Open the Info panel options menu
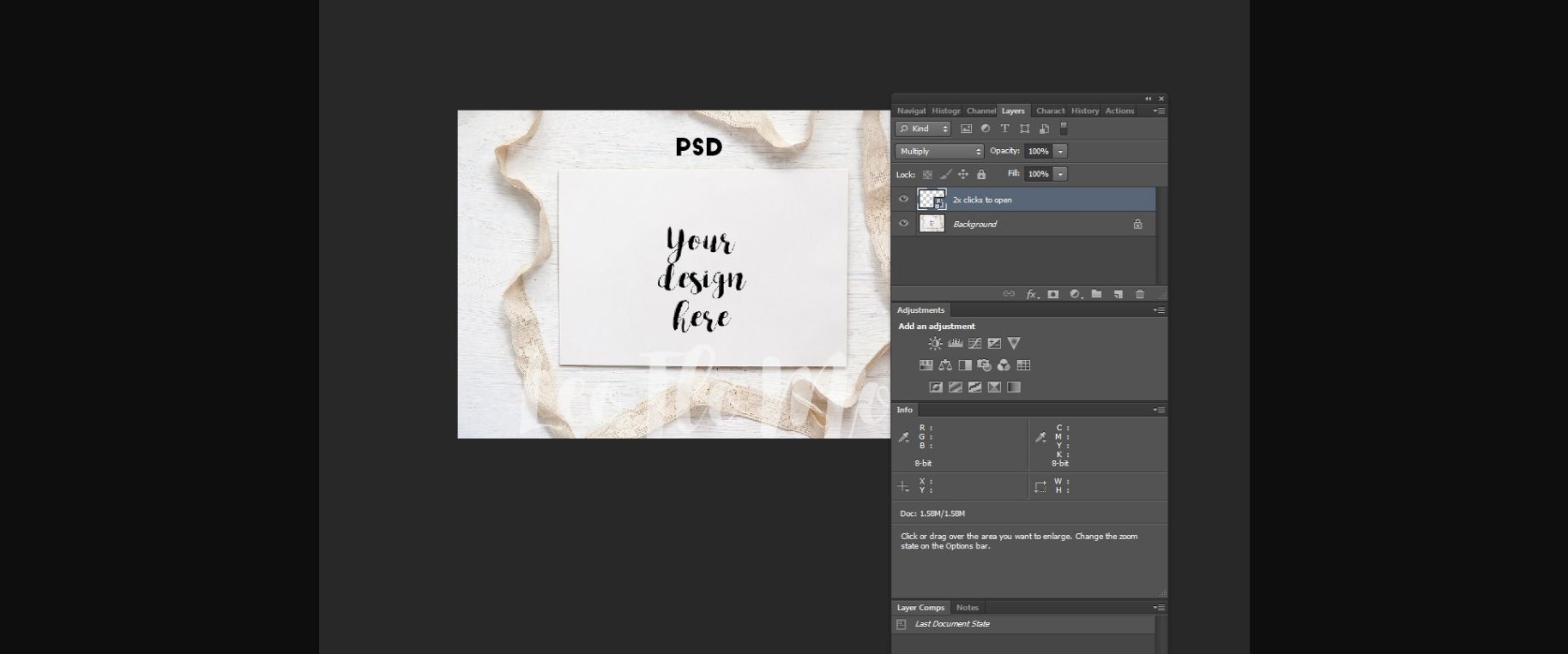Image resolution: width=1568 pixels, height=654 pixels. pos(1159,410)
